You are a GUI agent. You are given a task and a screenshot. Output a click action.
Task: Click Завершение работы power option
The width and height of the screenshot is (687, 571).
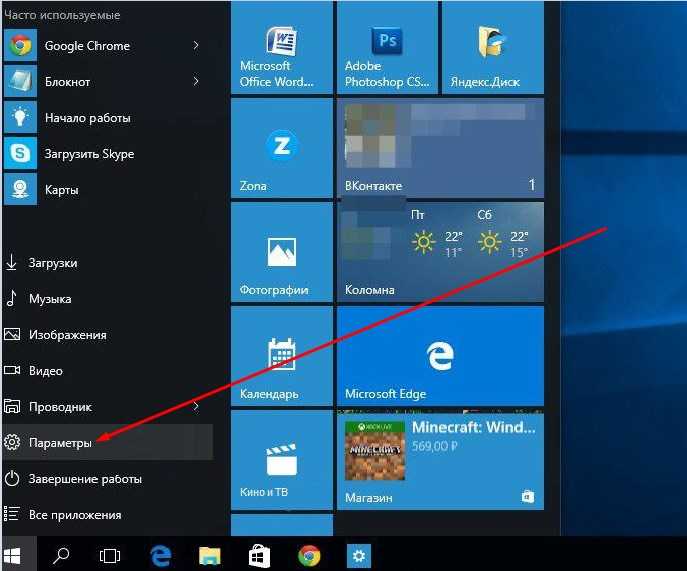[x=107, y=479]
